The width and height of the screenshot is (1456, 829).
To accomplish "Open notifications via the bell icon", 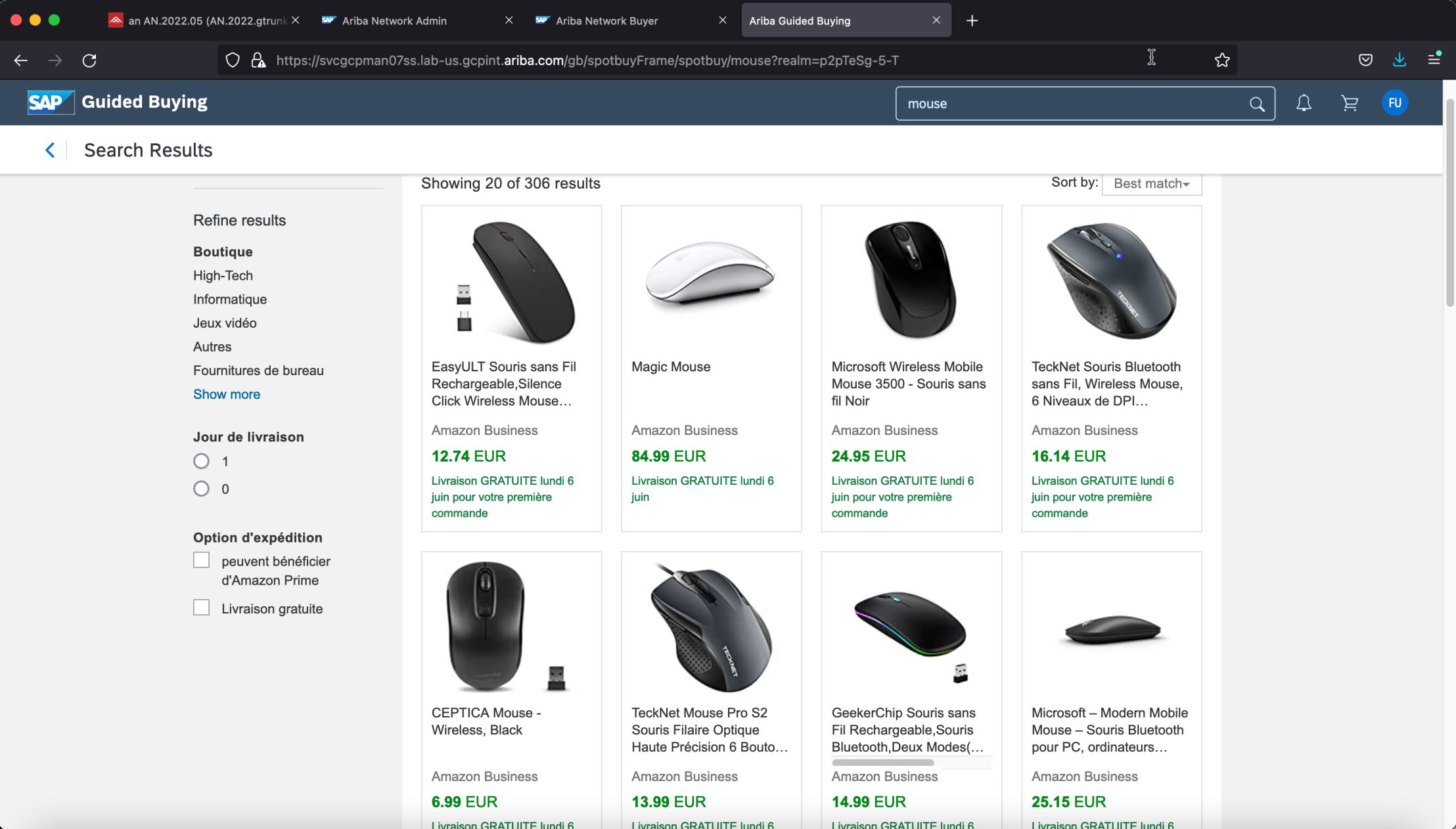I will [1304, 102].
